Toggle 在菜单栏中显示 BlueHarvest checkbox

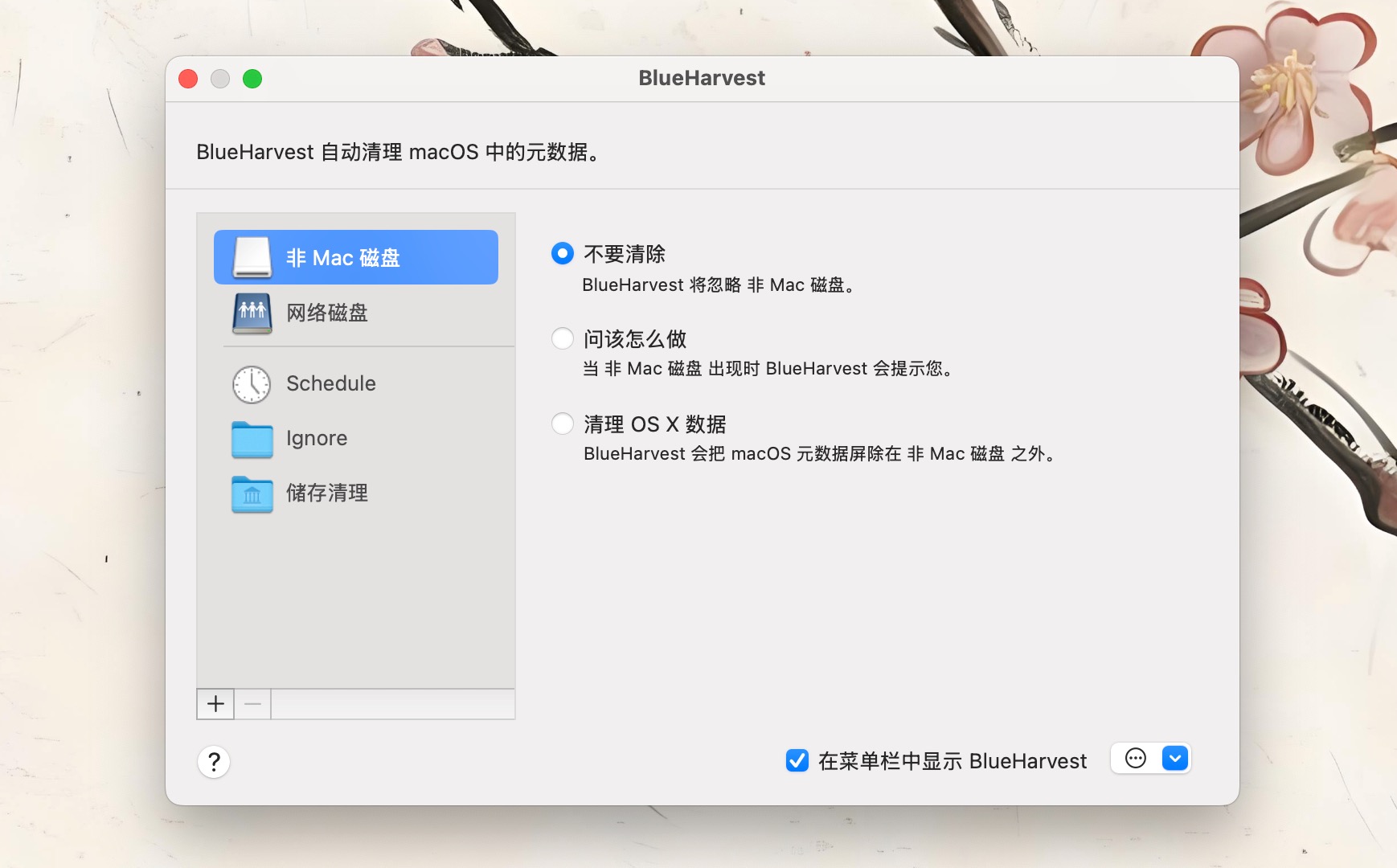coord(797,760)
